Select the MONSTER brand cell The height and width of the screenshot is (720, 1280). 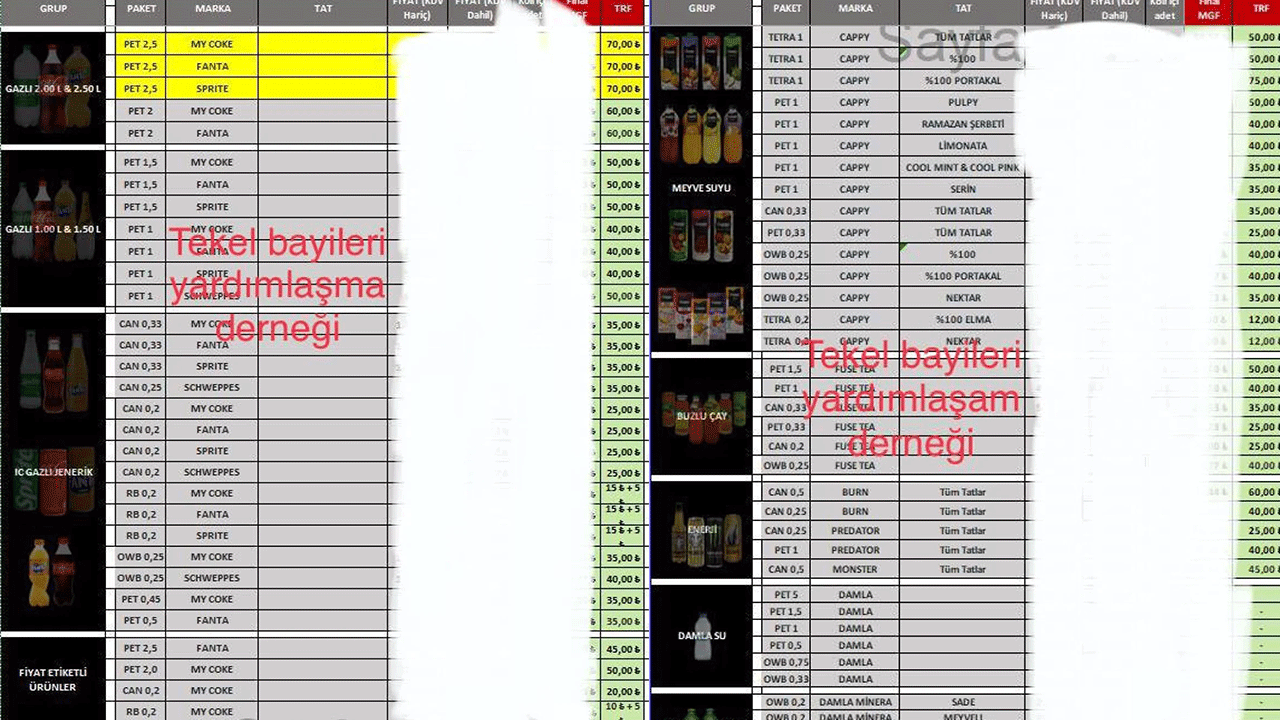tap(854, 569)
